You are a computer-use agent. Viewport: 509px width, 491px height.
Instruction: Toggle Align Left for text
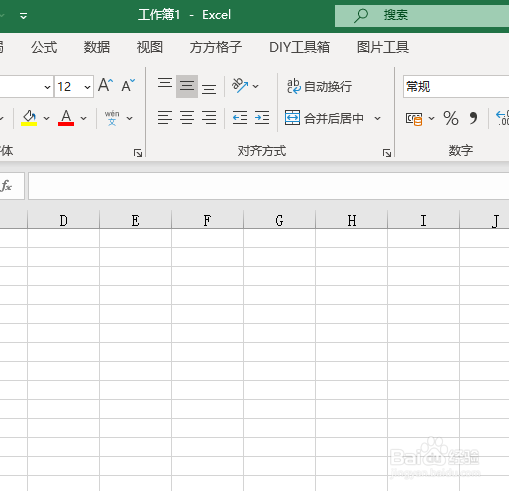165,118
